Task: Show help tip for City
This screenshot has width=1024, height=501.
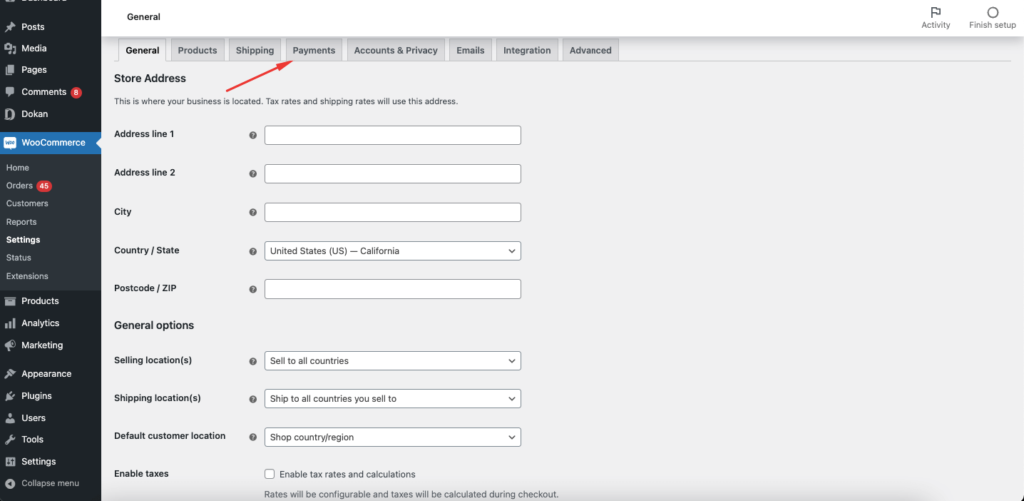Action: [253, 212]
